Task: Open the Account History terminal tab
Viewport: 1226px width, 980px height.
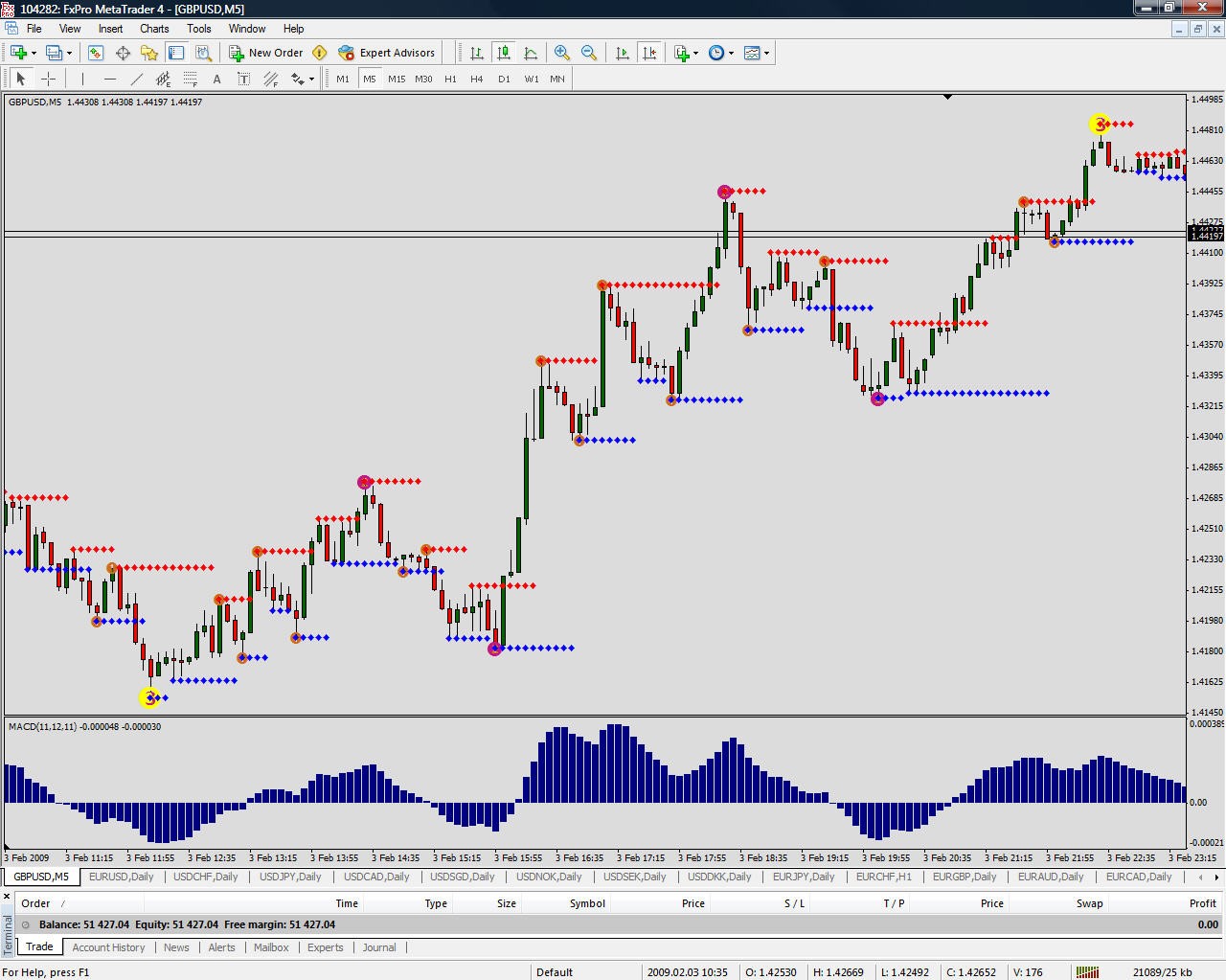Action: pyautogui.click(x=108, y=947)
